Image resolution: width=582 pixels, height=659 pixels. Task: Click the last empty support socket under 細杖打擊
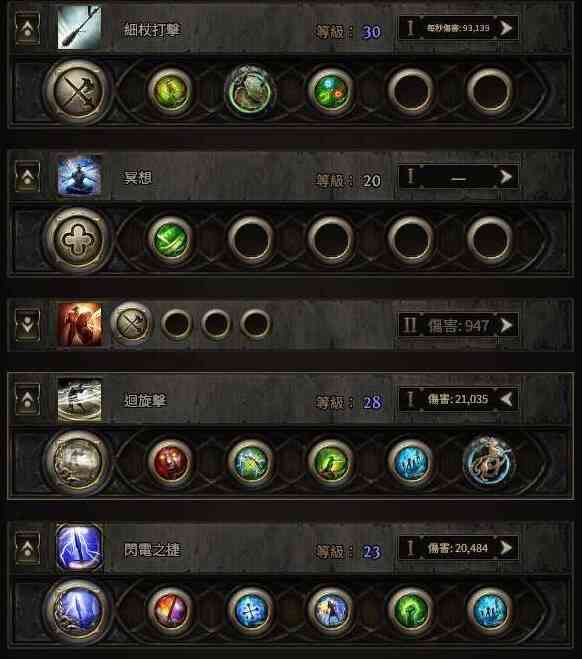[x=490, y=91]
